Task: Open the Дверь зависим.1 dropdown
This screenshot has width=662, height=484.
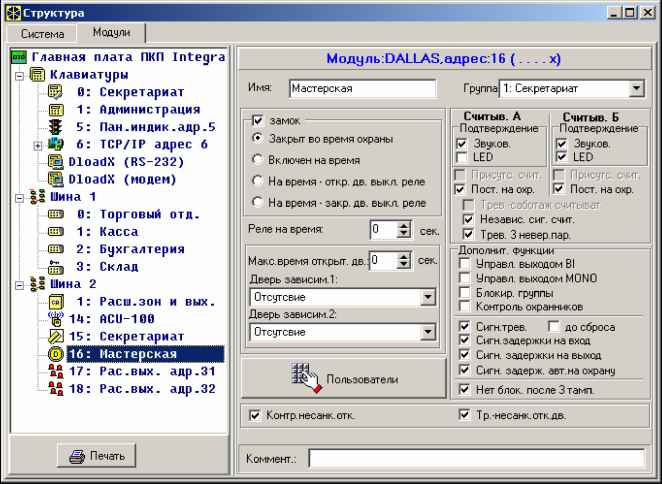Action: 427,297
